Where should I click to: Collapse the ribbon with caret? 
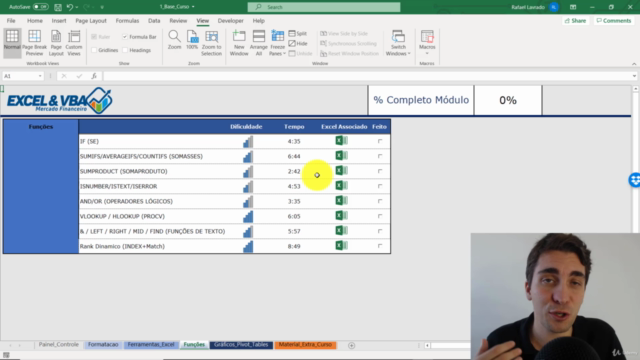634,64
